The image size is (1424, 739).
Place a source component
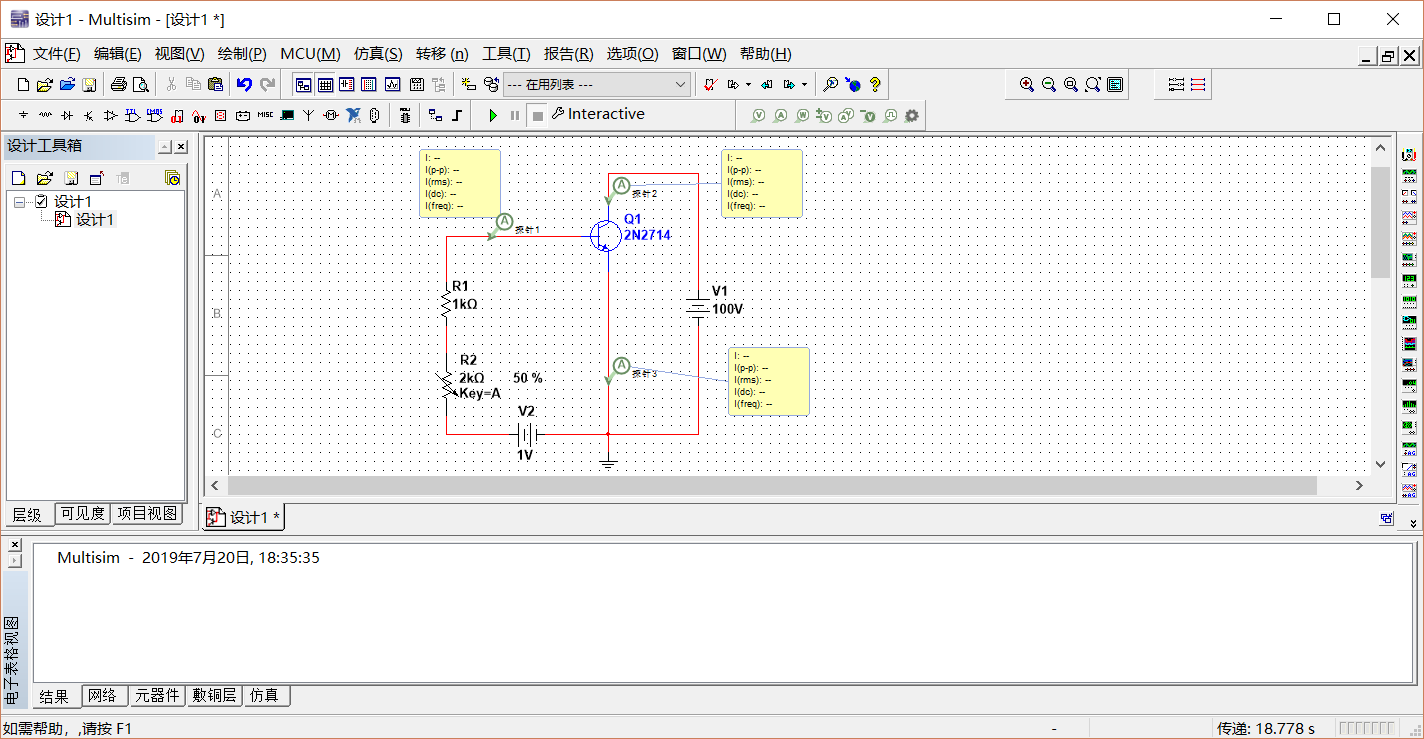24,115
